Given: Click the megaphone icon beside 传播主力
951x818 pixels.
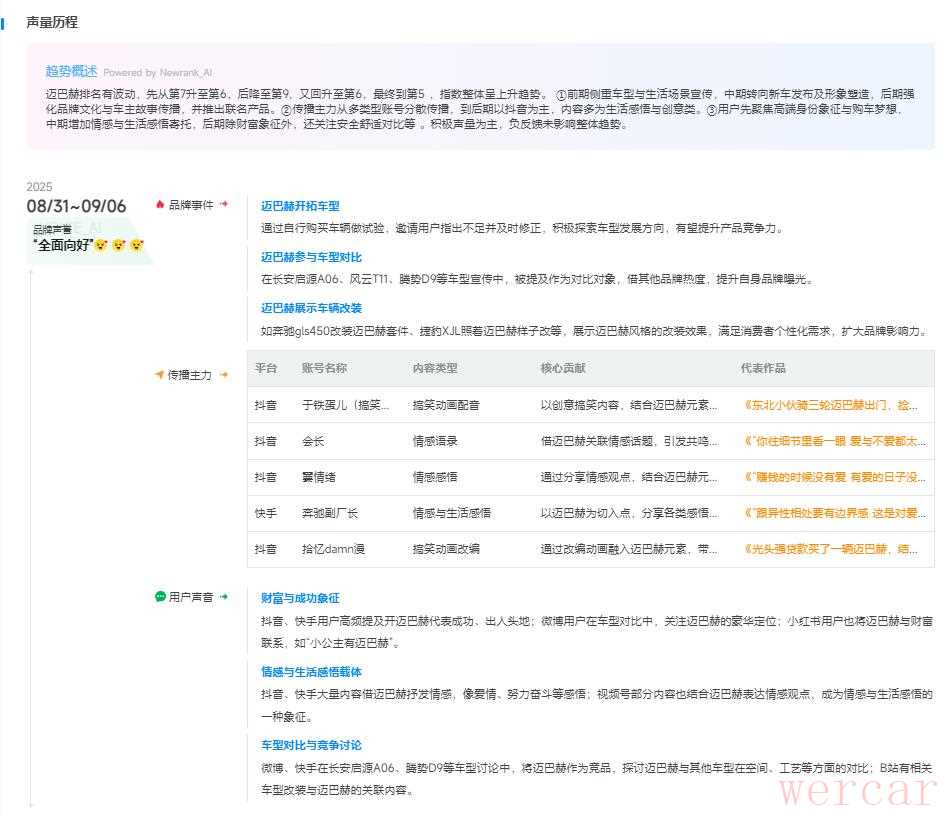Looking at the screenshot, I should 159,375.
